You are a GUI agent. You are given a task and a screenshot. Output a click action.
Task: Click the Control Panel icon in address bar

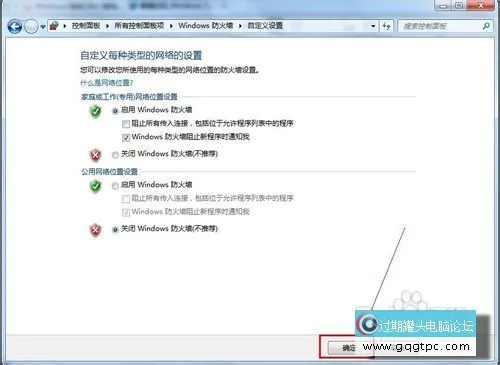(54, 26)
